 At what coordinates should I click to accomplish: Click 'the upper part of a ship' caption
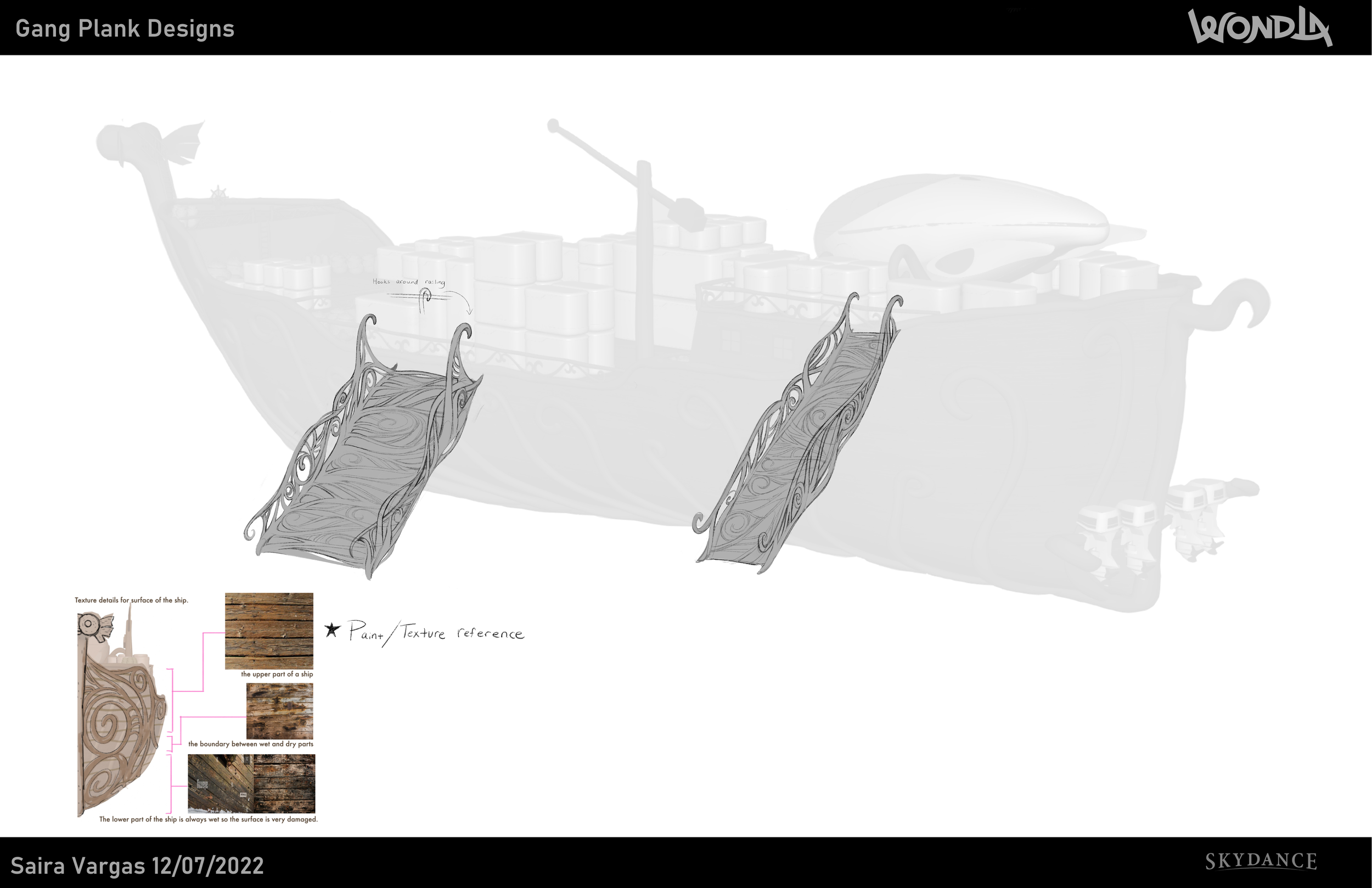tap(277, 674)
